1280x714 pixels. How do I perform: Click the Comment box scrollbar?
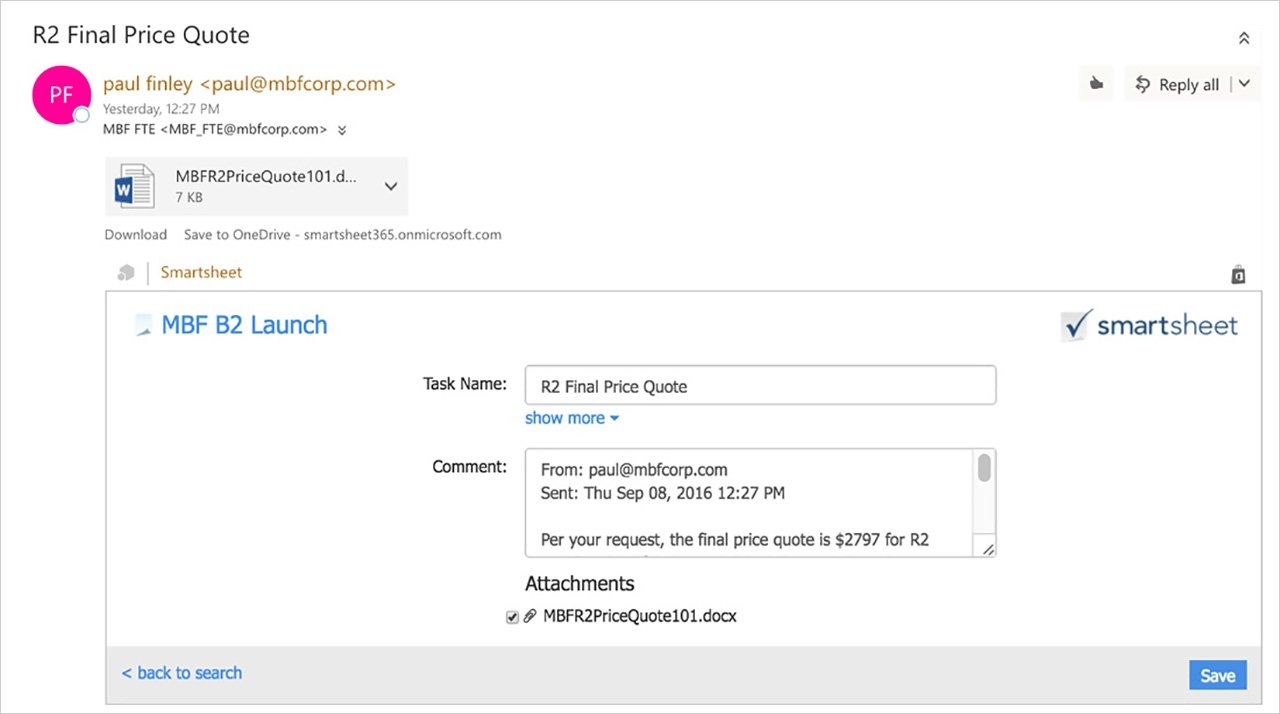tap(984, 468)
